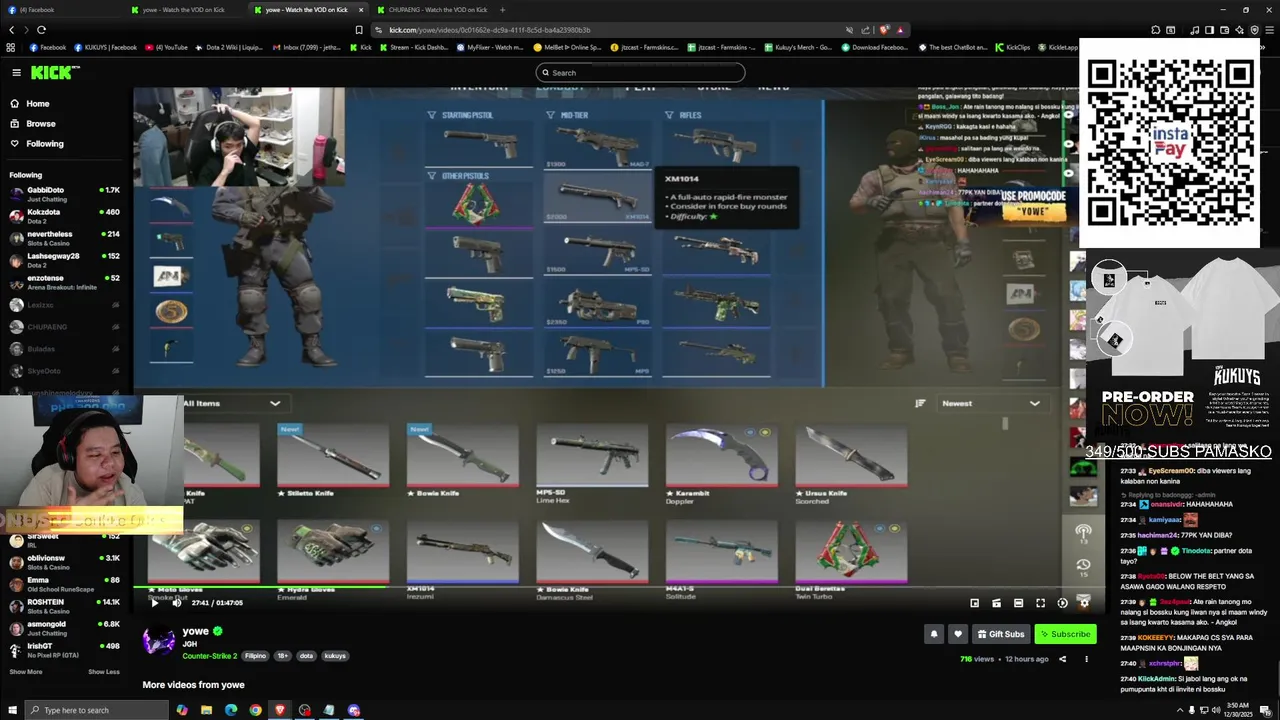Select the kukuys tag

tap(335, 656)
